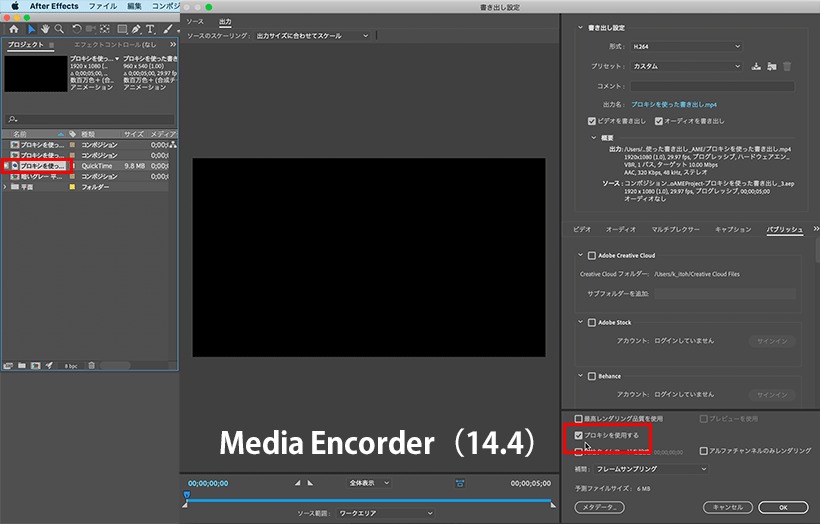Click the コメント input field
The width and height of the screenshot is (820, 524).
click(x=712, y=86)
